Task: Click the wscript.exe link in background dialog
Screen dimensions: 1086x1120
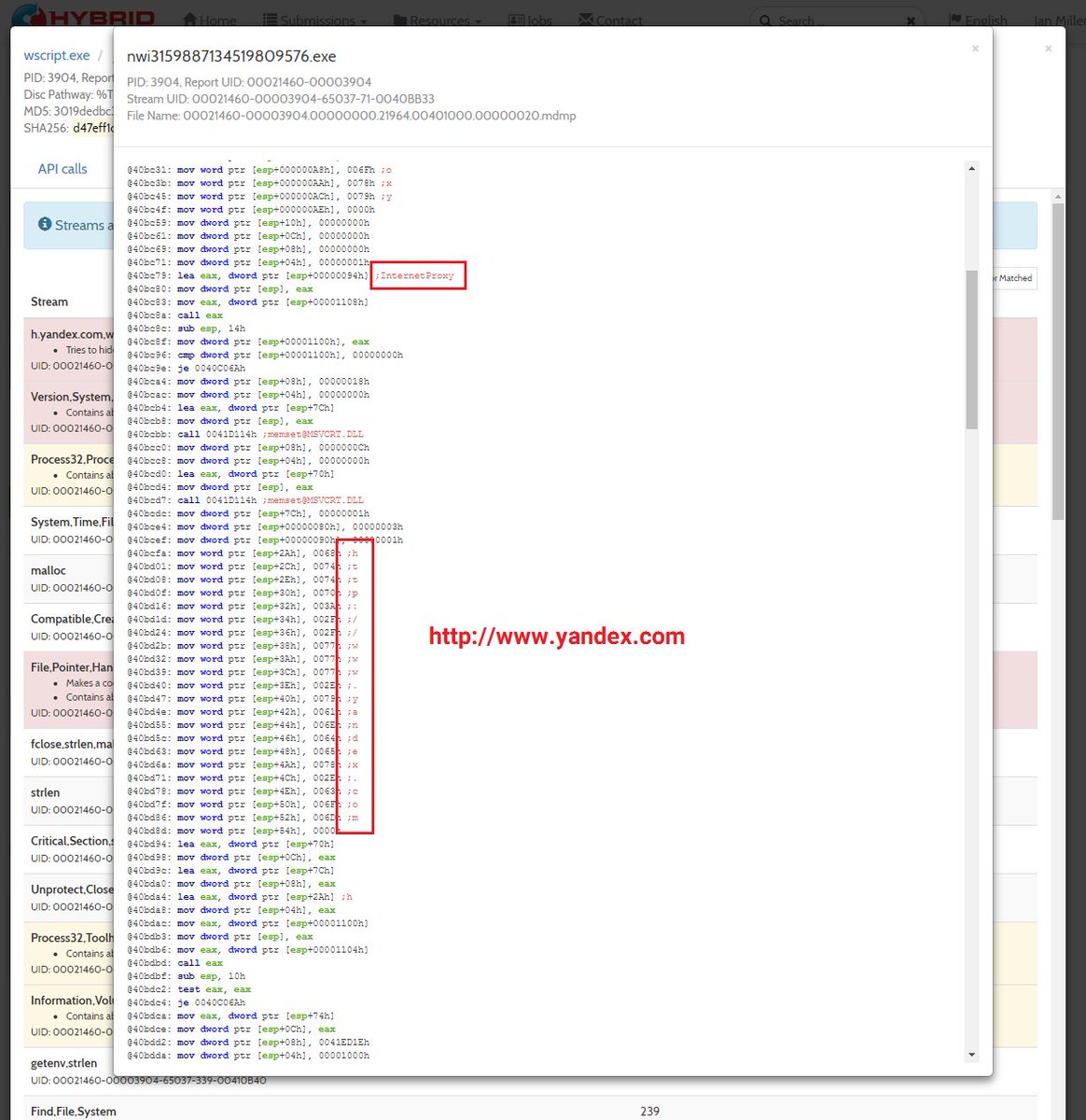Action: [x=57, y=56]
